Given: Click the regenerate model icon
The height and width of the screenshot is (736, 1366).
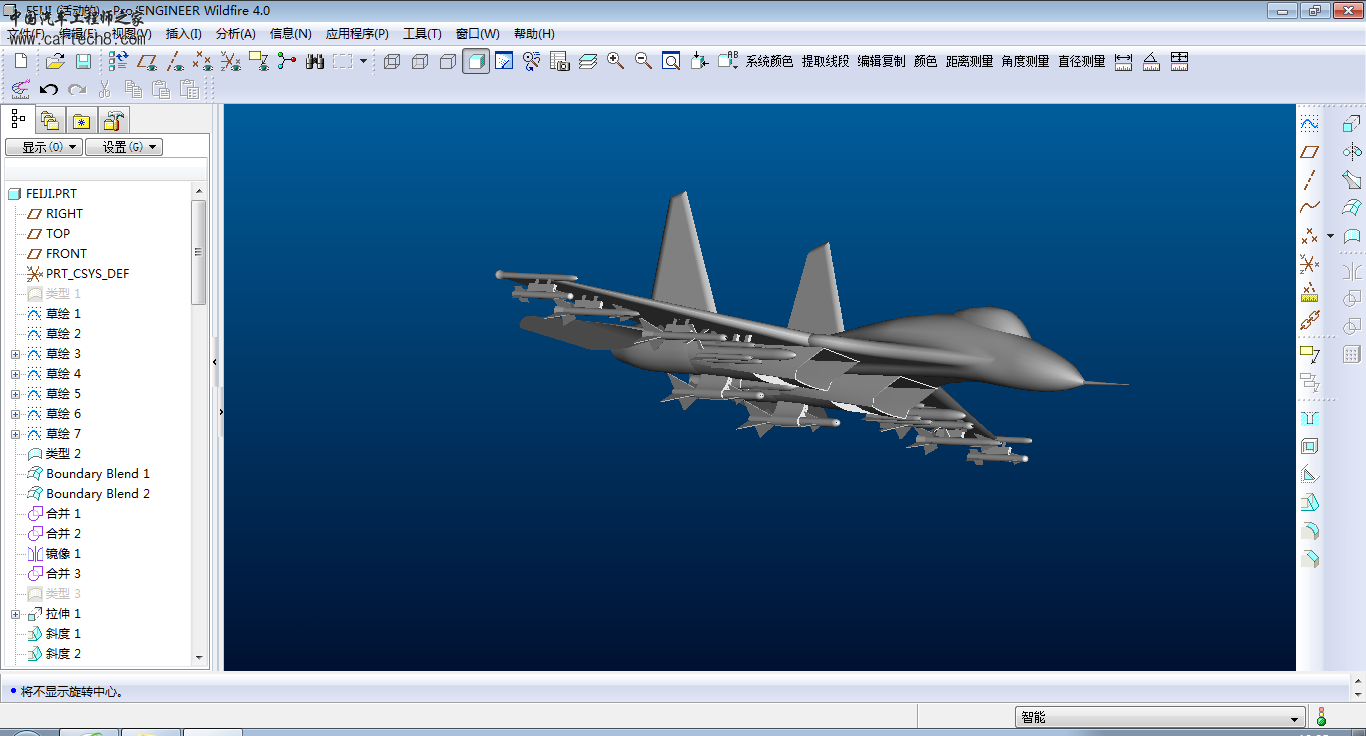Looking at the screenshot, I should click(119, 62).
